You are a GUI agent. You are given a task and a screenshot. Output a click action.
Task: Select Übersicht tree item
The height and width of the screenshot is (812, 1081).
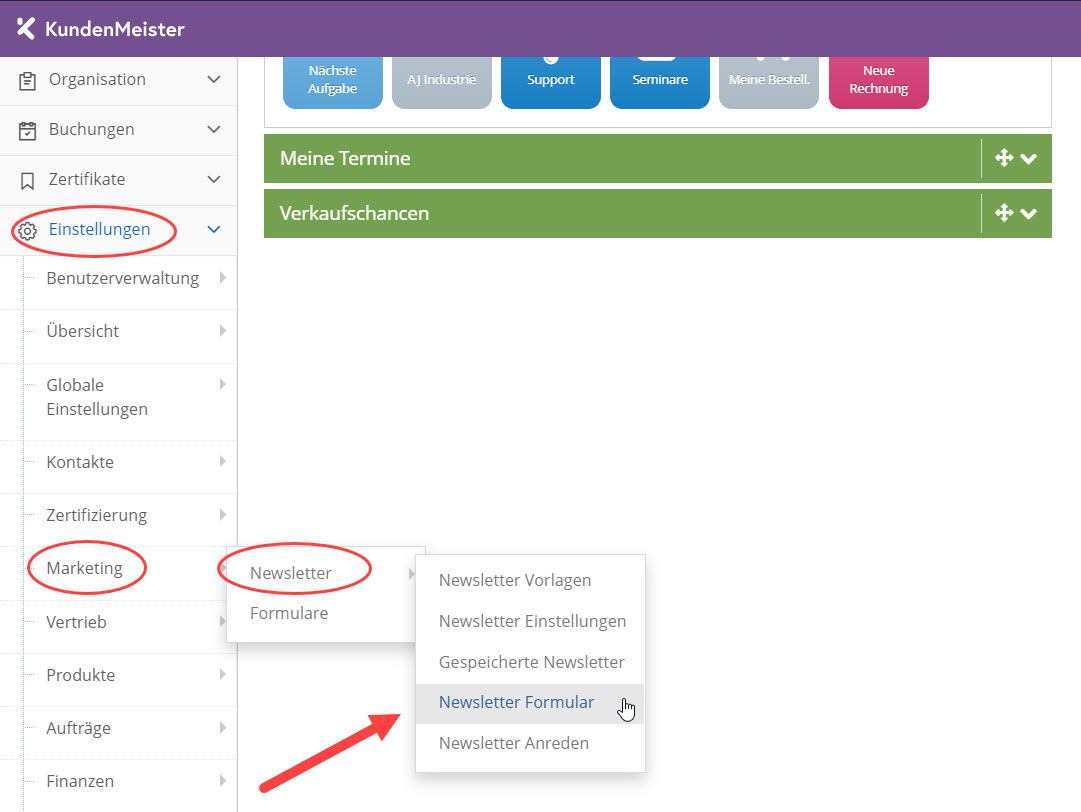click(x=82, y=331)
